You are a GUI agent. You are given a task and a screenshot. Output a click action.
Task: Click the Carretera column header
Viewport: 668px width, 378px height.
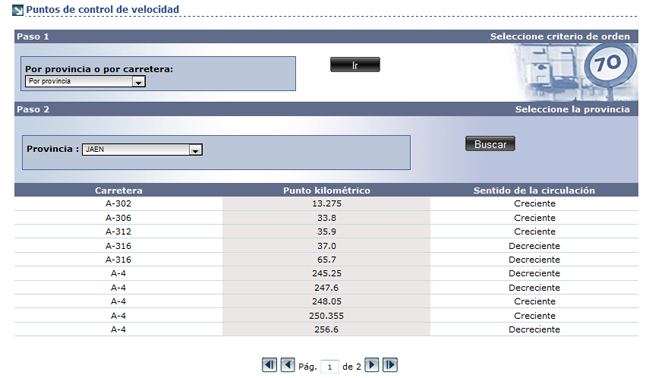click(x=118, y=190)
